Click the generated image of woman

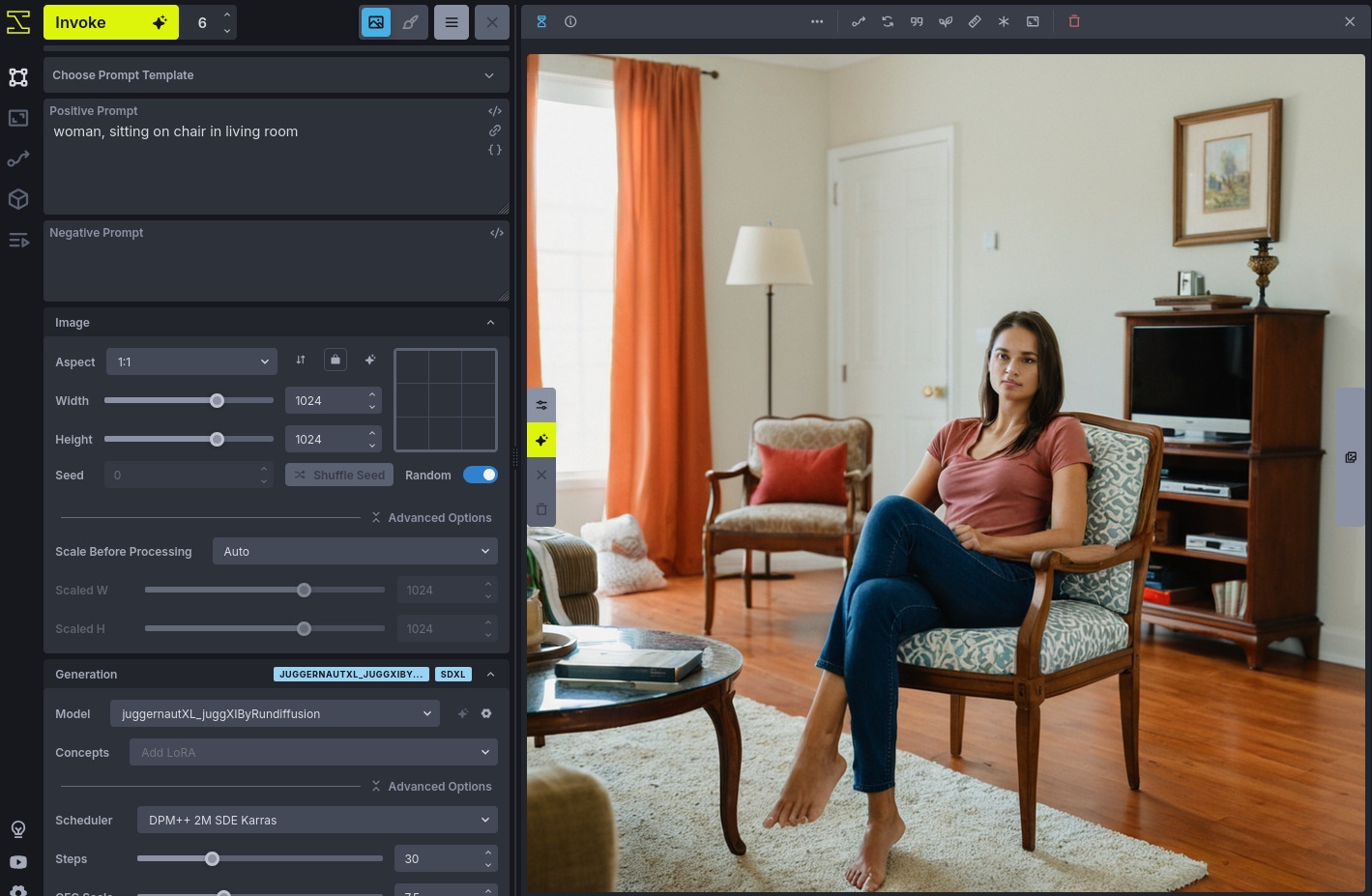[x=946, y=473]
